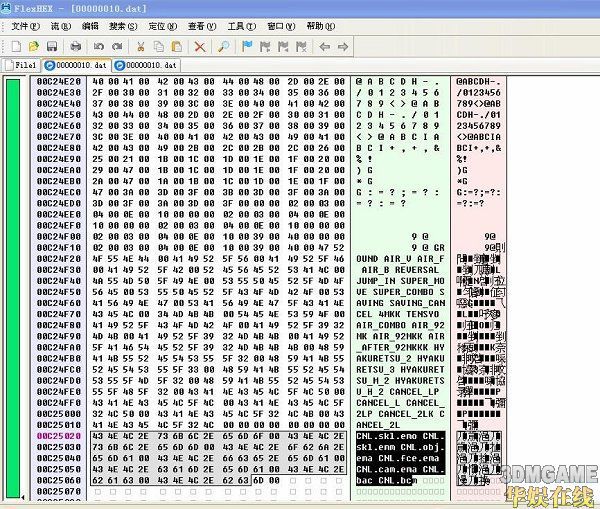This screenshot has height=509, width=600.
Task: Print using the printer toolbar icon
Action: pos(76,47)
